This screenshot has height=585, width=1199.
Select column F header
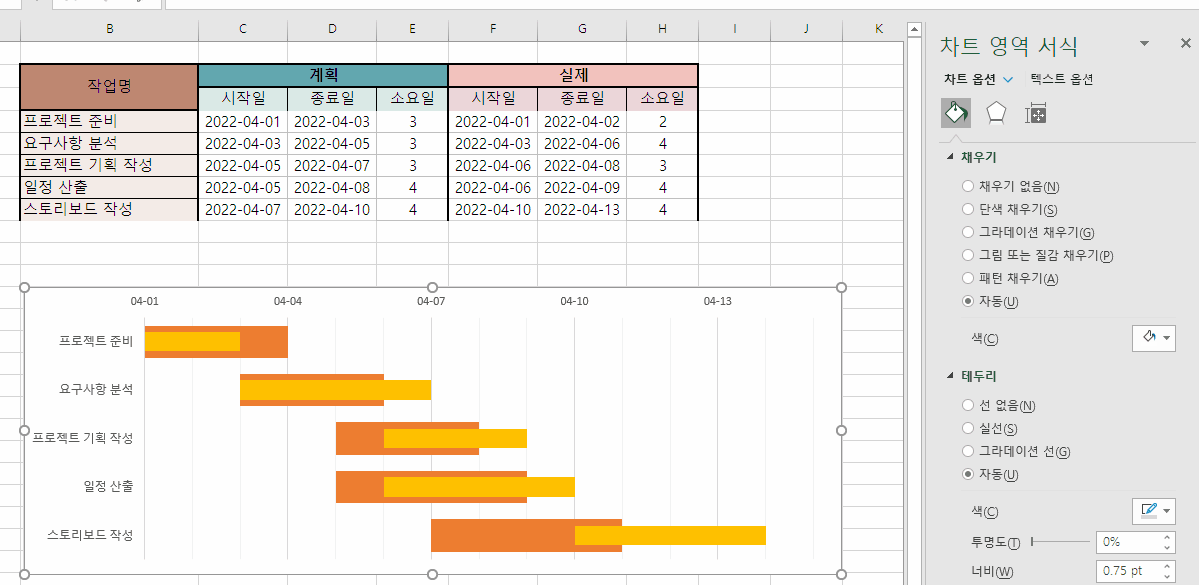(x=493, y=29)
